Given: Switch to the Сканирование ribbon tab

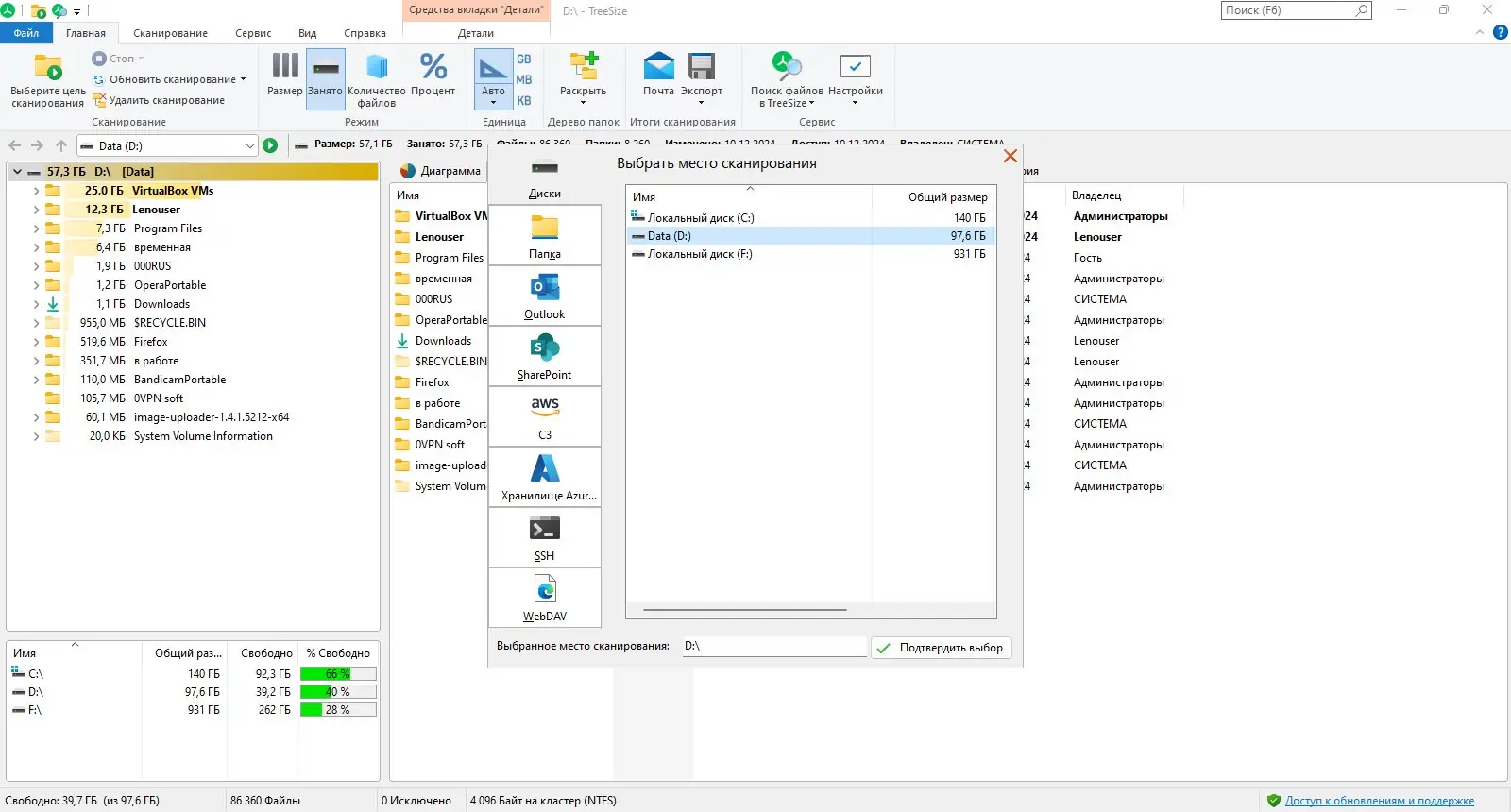Looking at the screenshot, I should coord(170,33).
